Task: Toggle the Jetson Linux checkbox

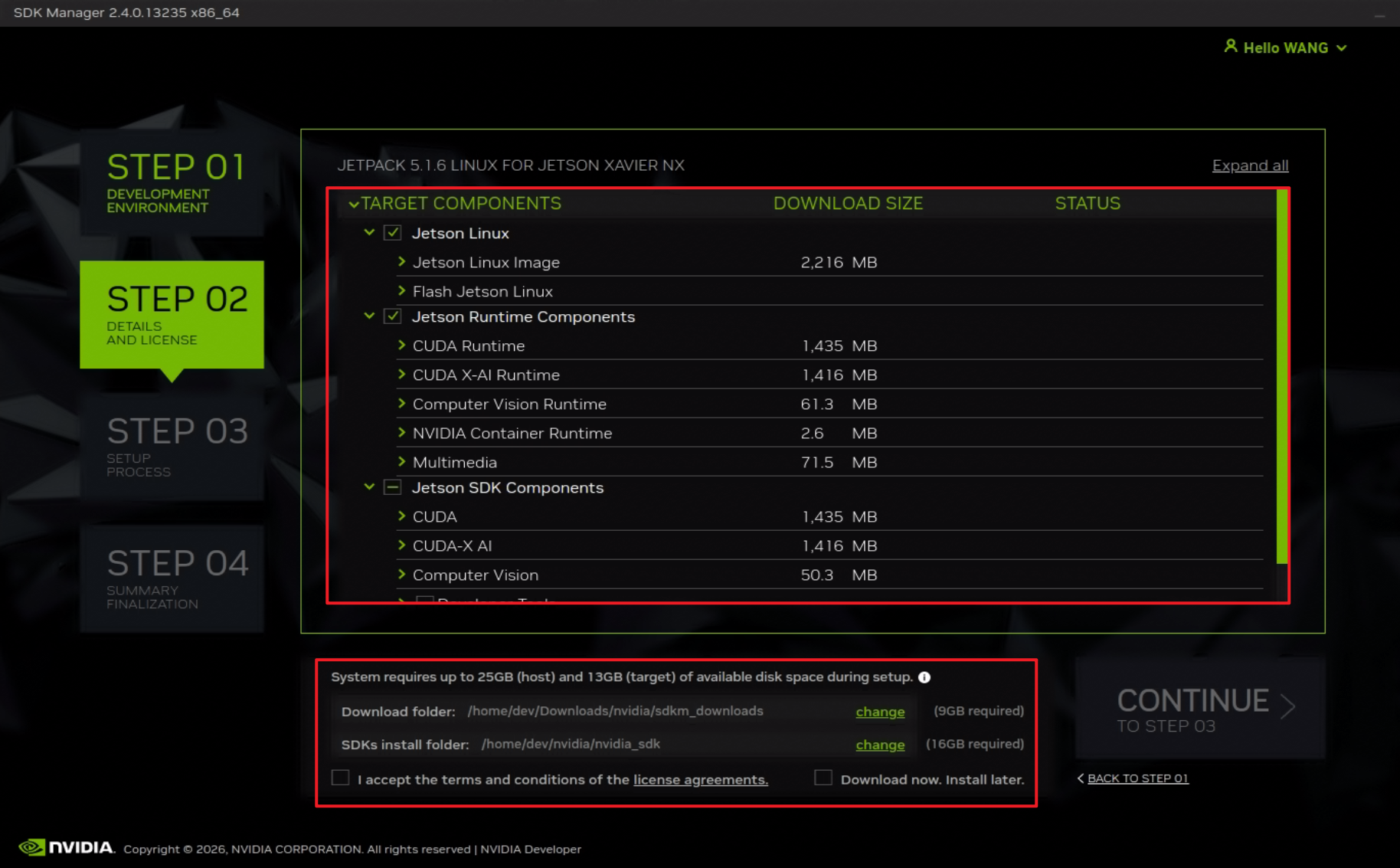Action: [x=392, y=233]
